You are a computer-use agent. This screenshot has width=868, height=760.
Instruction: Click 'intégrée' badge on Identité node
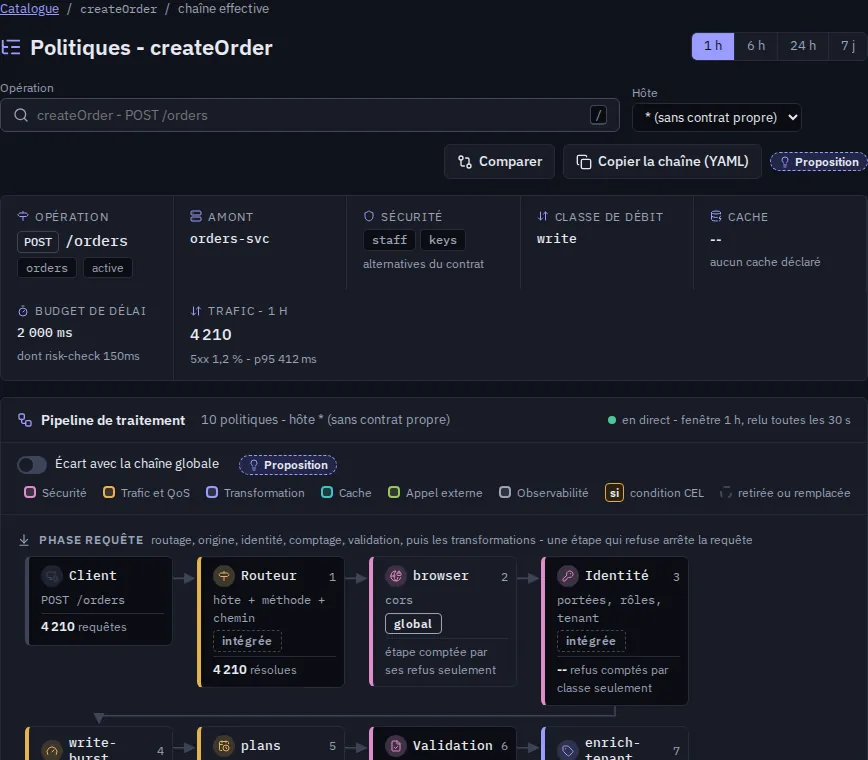(591, 641)
